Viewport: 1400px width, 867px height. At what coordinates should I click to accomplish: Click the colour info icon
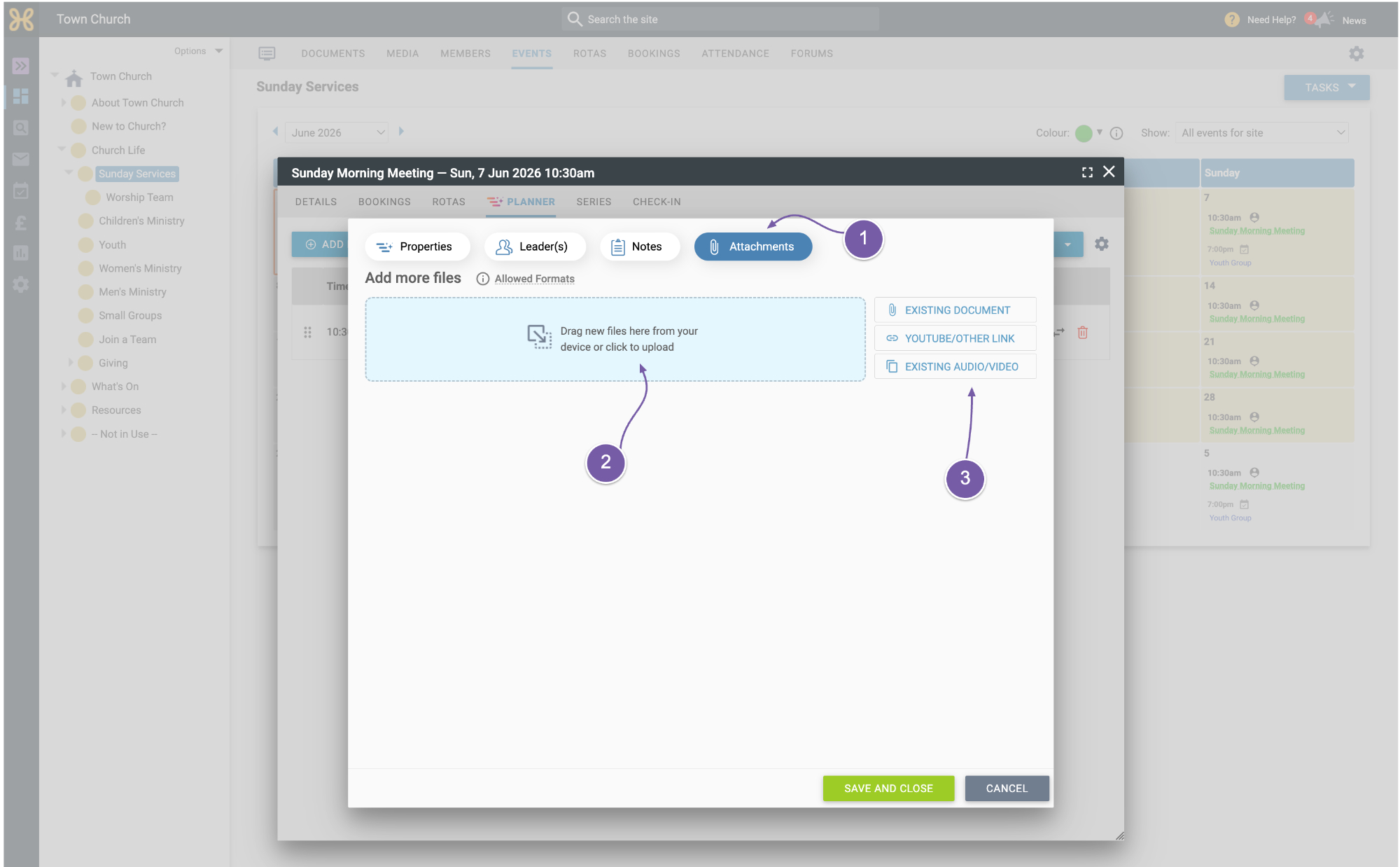tap(1116, 133)
